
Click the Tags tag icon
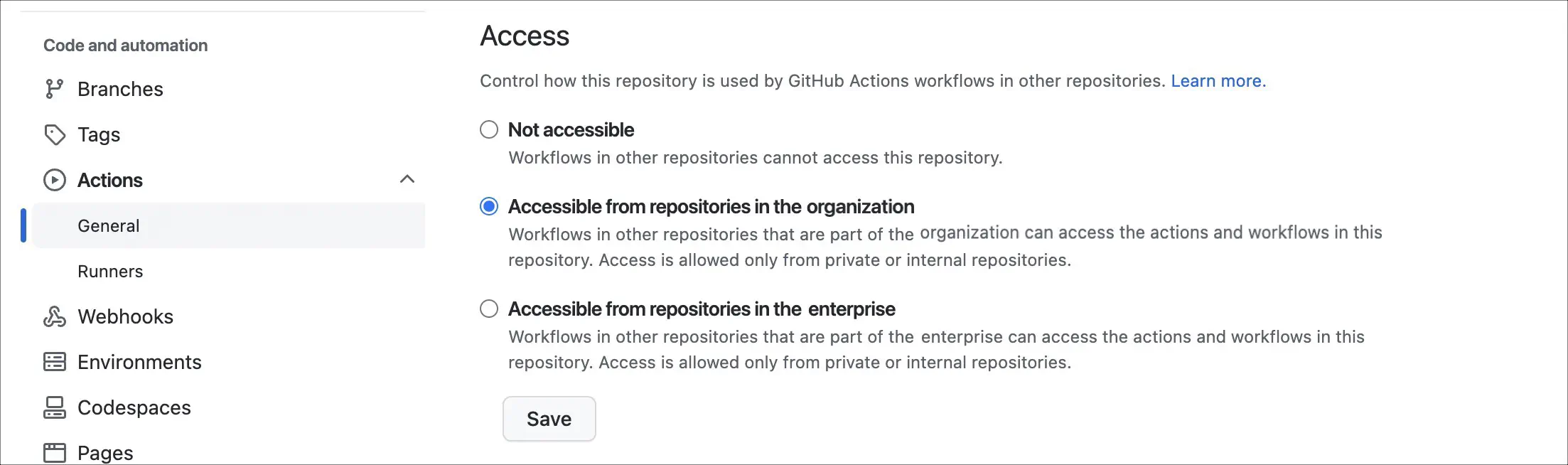(x=55, y=134)
